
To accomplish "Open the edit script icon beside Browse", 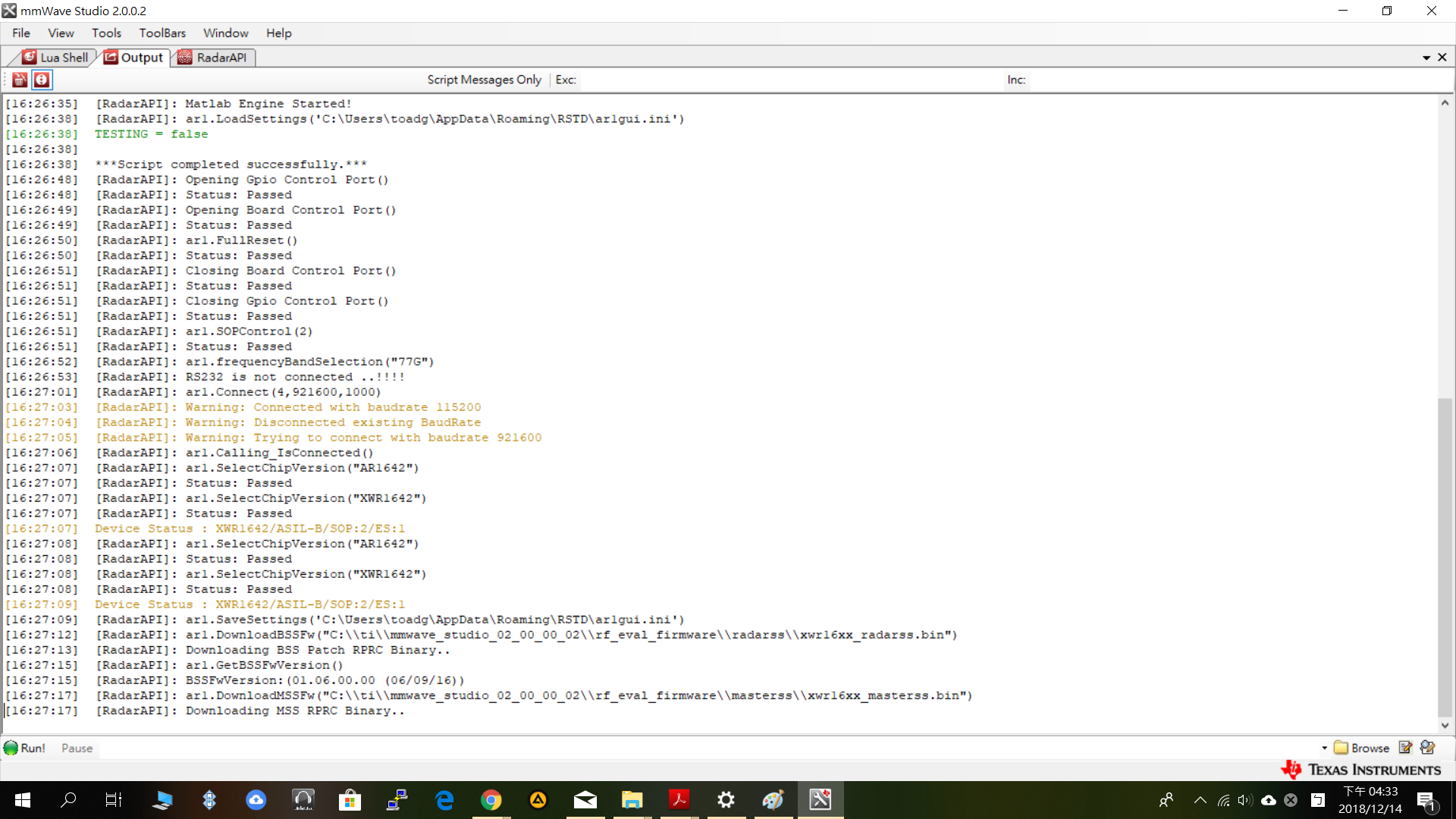I will click(x=1405, y=748).
